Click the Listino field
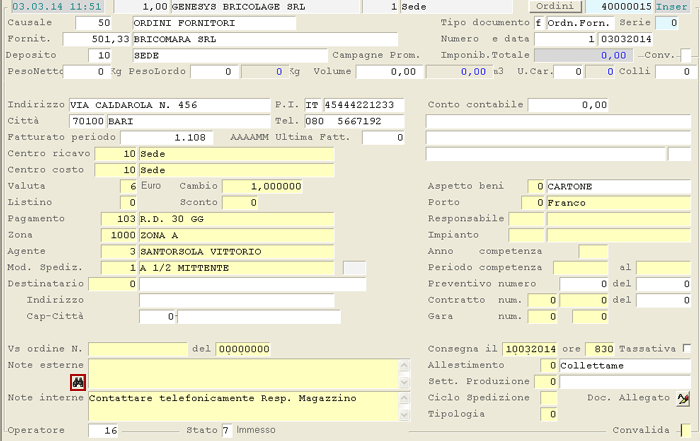The image size is (700, 441). point(128,203)
